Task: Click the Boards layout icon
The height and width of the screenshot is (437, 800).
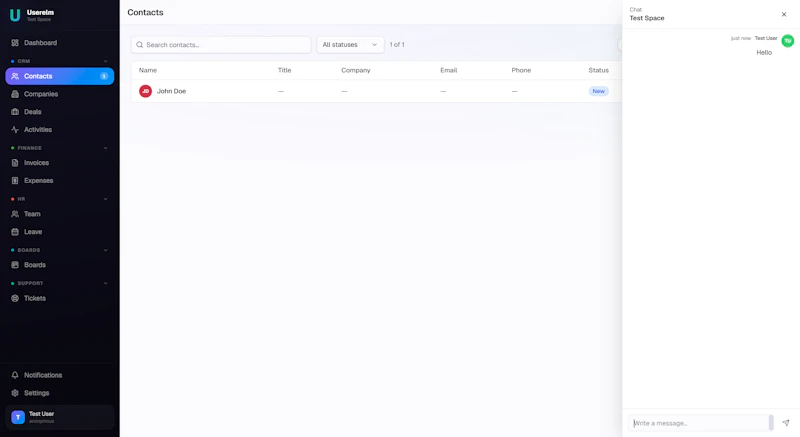Action: click(15, 265)
